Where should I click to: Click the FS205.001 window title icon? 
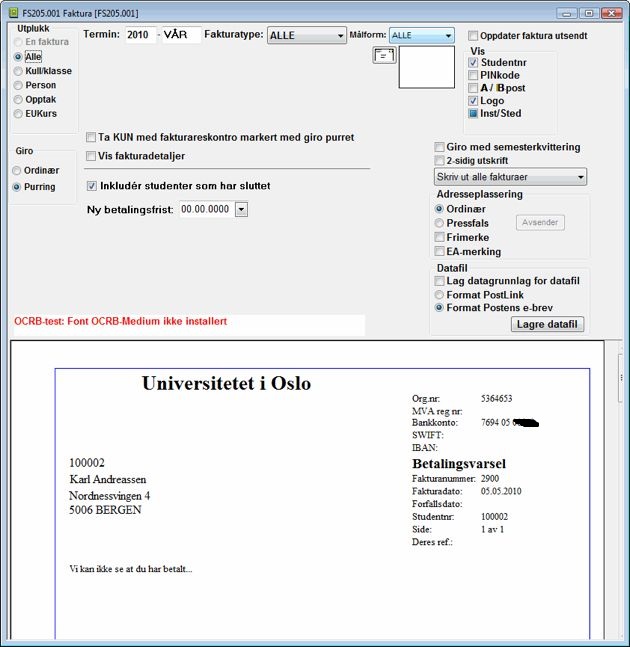13,13
